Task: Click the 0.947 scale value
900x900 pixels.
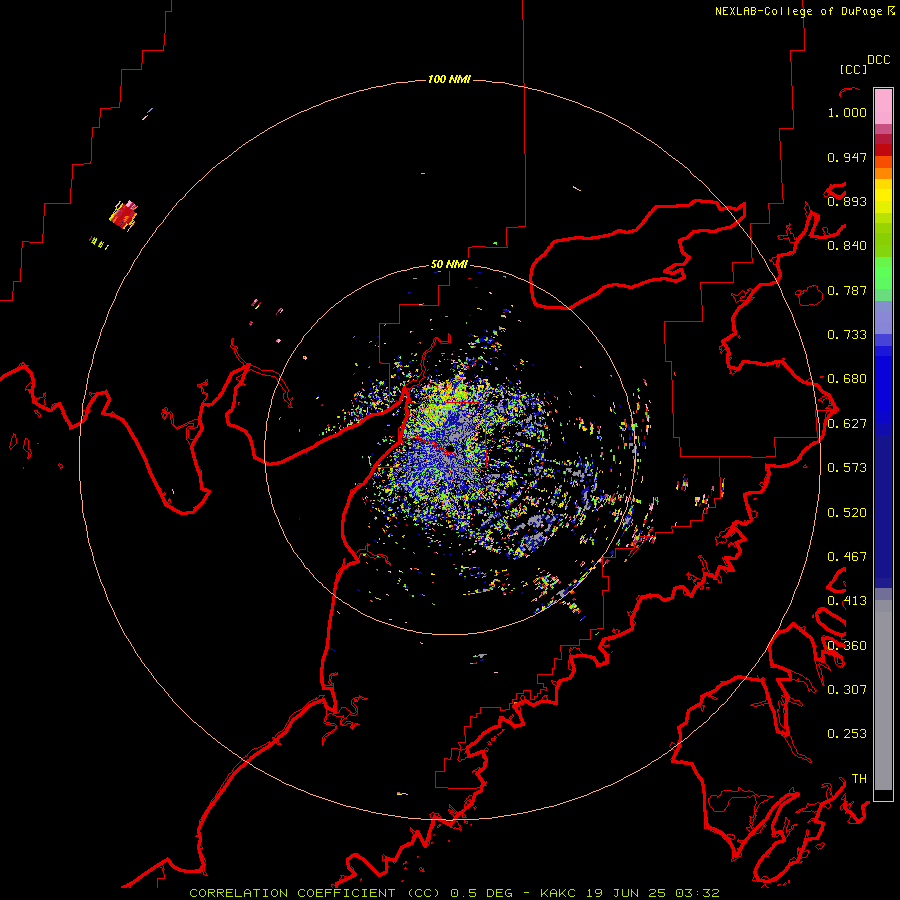Action: [847, 157]
